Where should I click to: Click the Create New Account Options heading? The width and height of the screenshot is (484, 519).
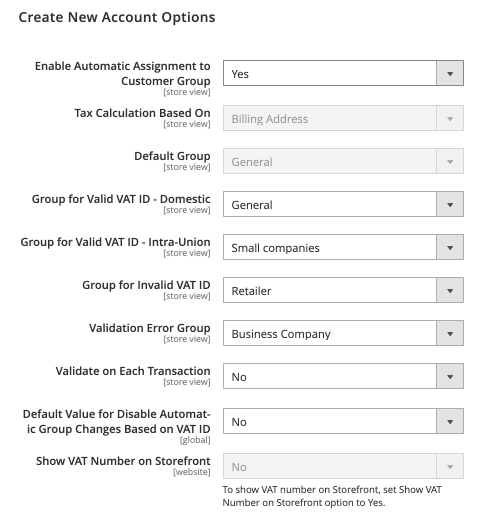click(x=117, y=17)
